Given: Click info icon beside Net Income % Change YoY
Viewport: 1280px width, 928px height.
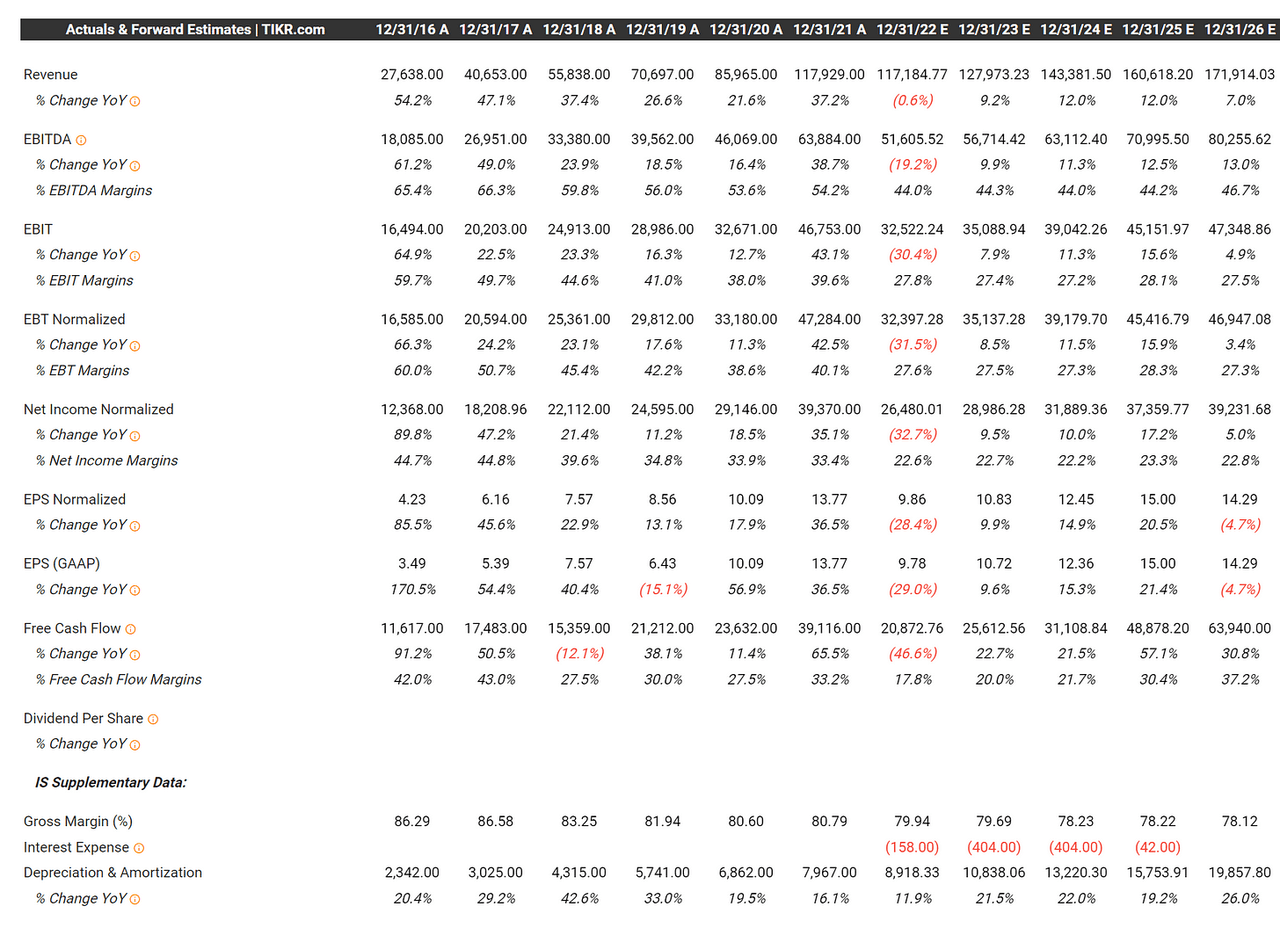Looking at the screenshot, I should pyautogui.click(x=135, y=436).
